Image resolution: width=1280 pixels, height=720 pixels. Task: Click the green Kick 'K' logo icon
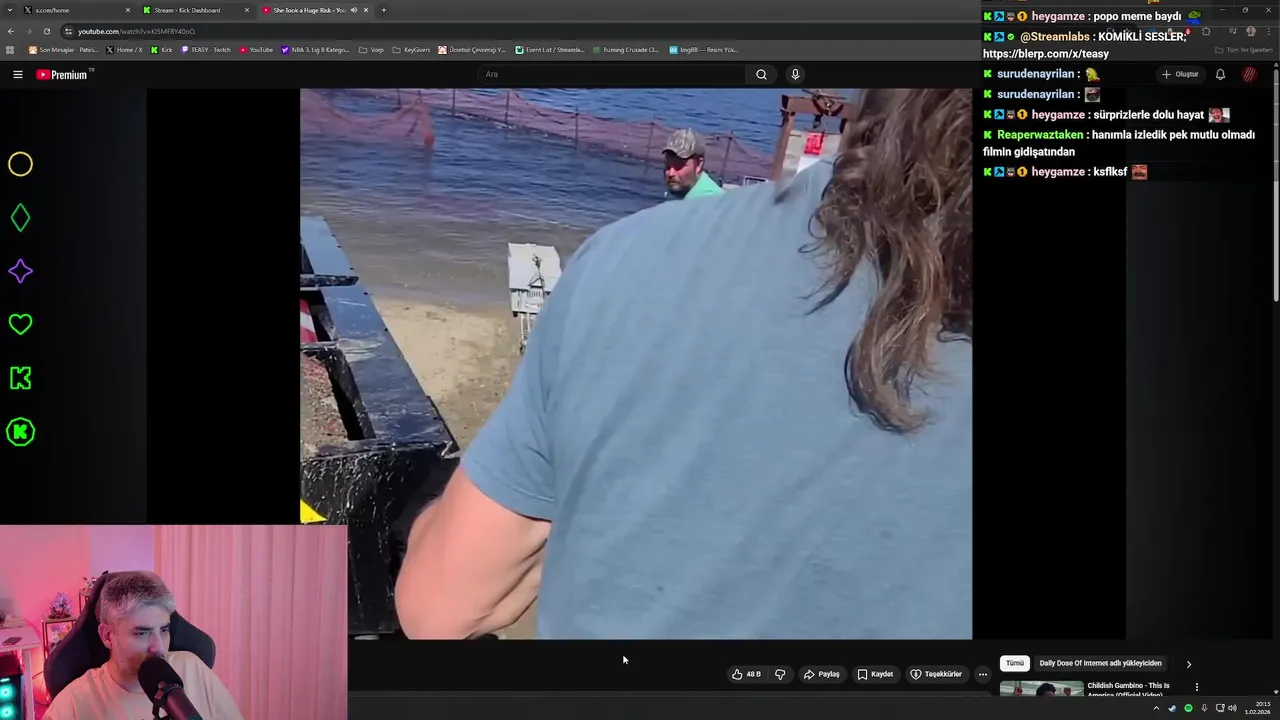[x=20, y=378]
